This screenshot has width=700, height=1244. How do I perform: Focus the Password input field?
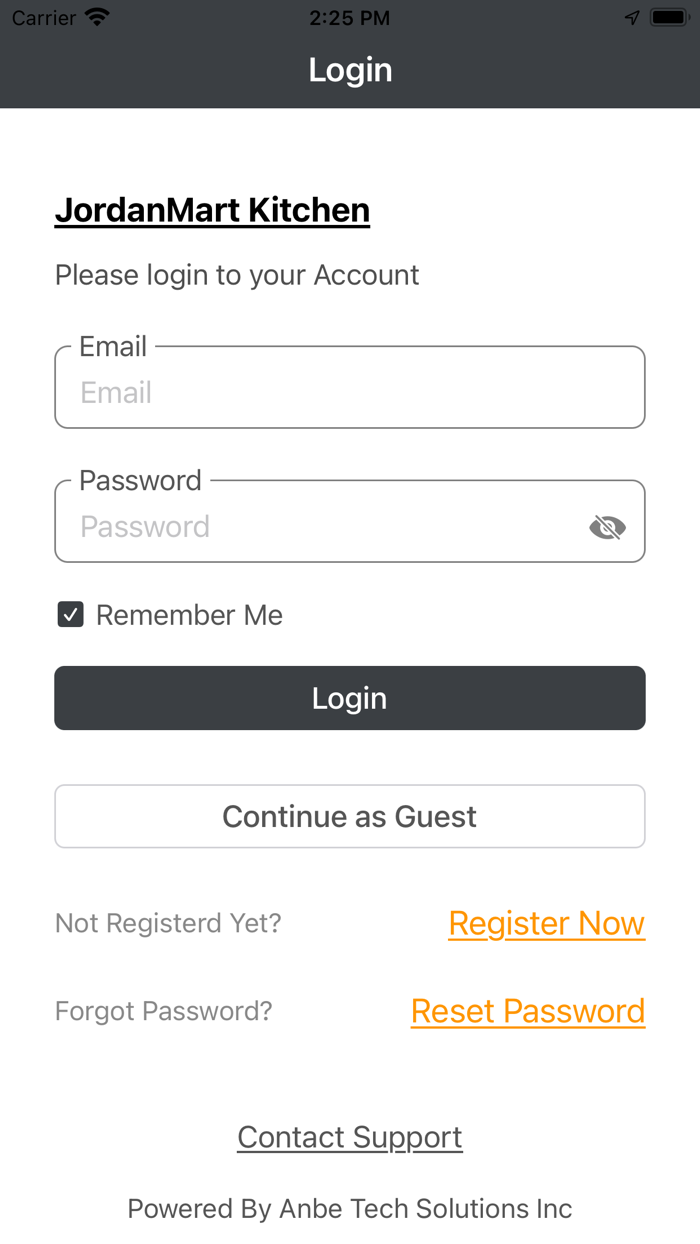click(320, 525)
